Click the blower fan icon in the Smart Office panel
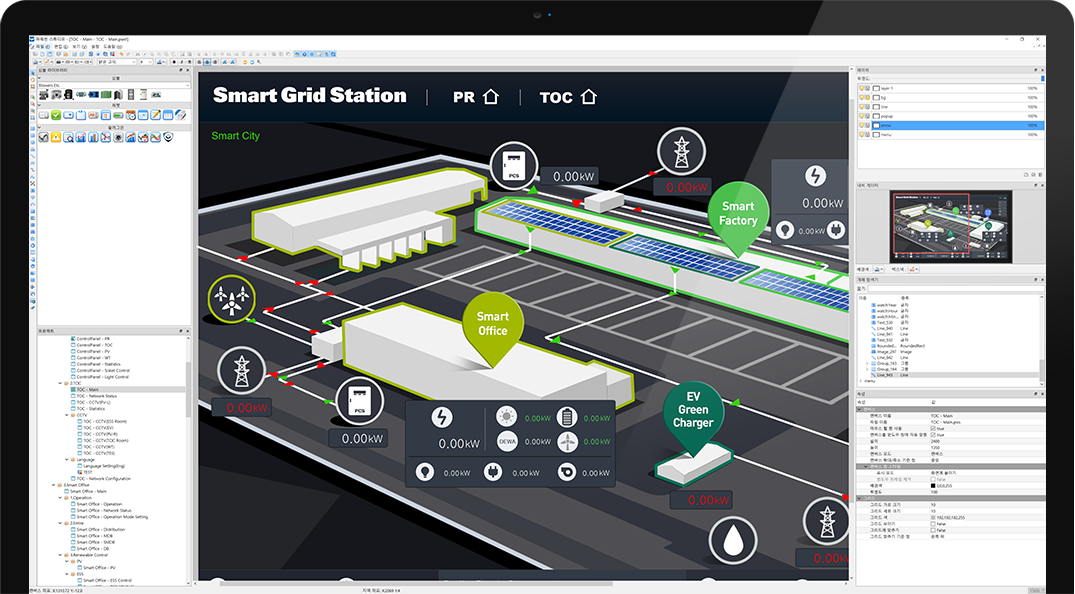Viewport: 1075px width, 594px height. point(566,473)
